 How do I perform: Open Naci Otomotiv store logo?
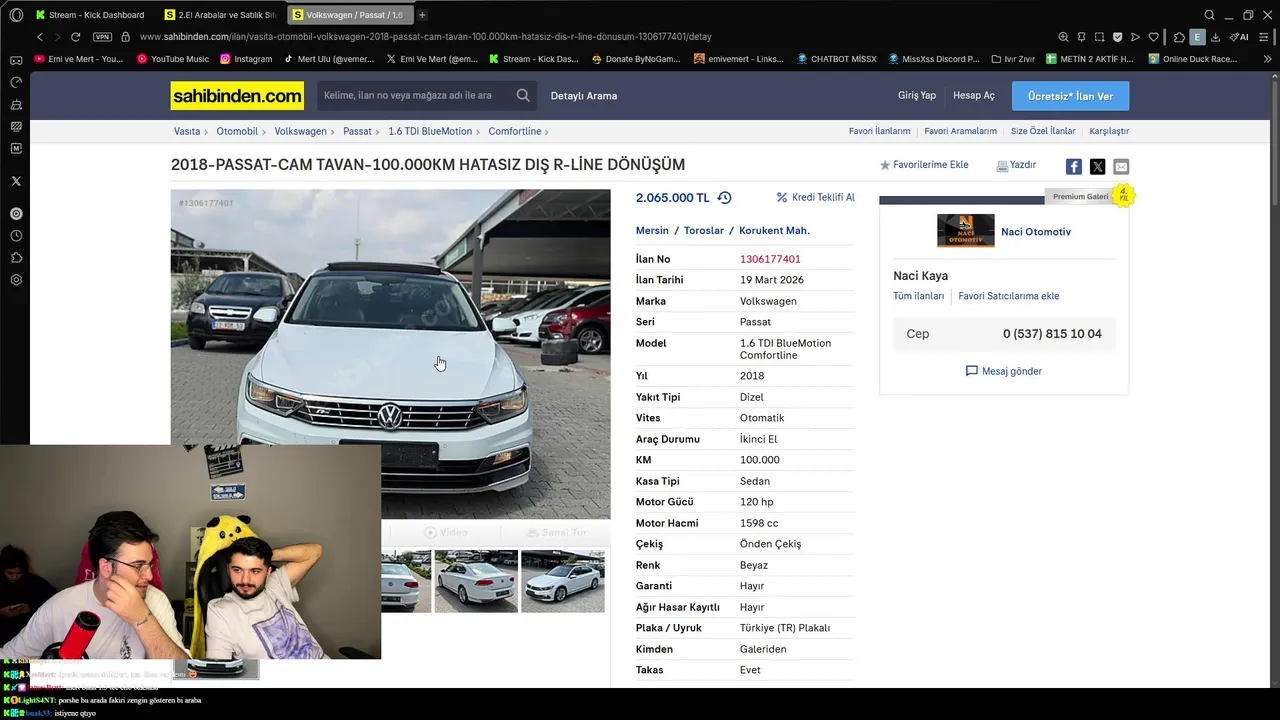tap(966, 231)
